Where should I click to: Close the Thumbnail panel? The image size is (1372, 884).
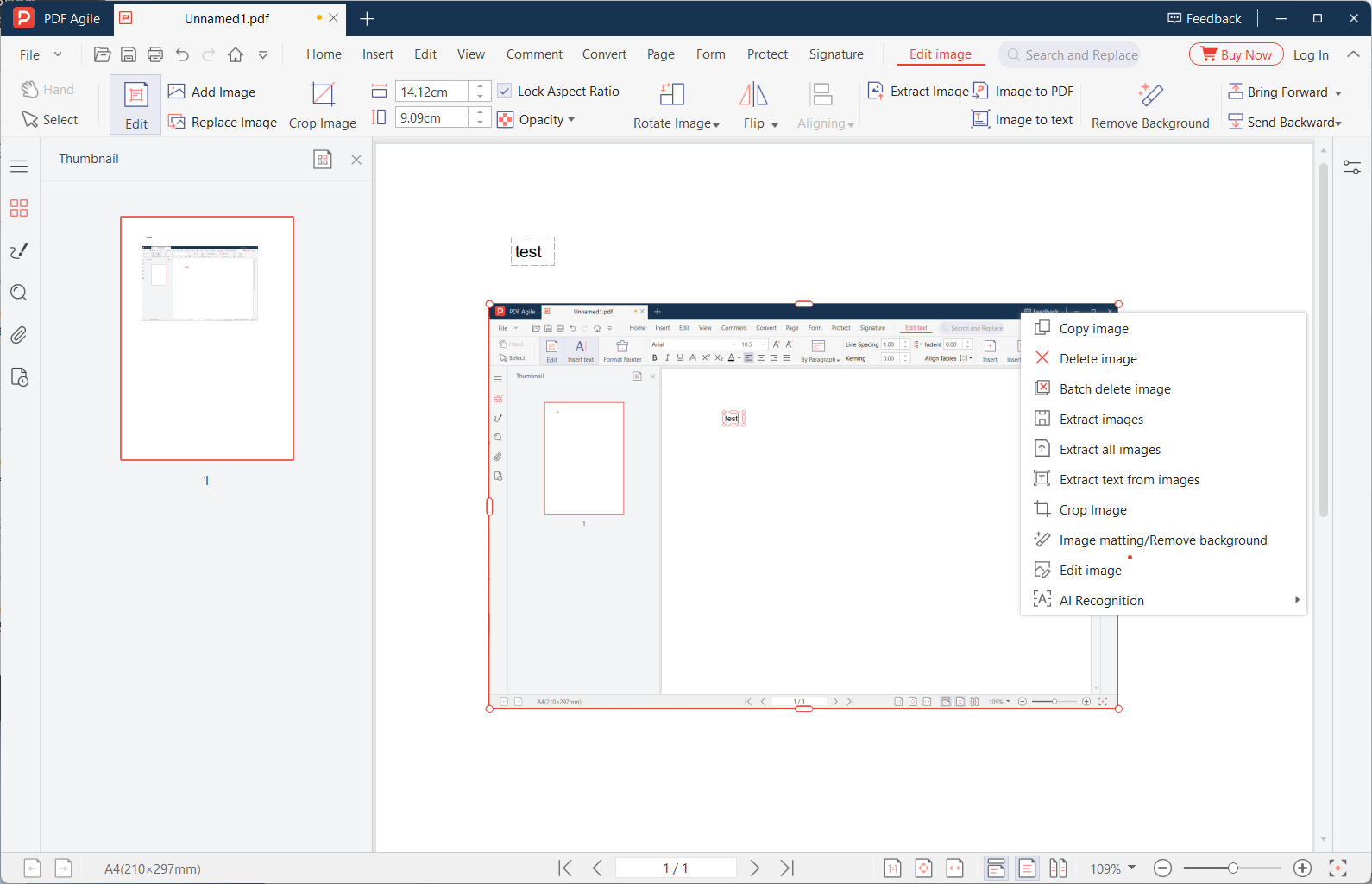(x=356, y=159)
